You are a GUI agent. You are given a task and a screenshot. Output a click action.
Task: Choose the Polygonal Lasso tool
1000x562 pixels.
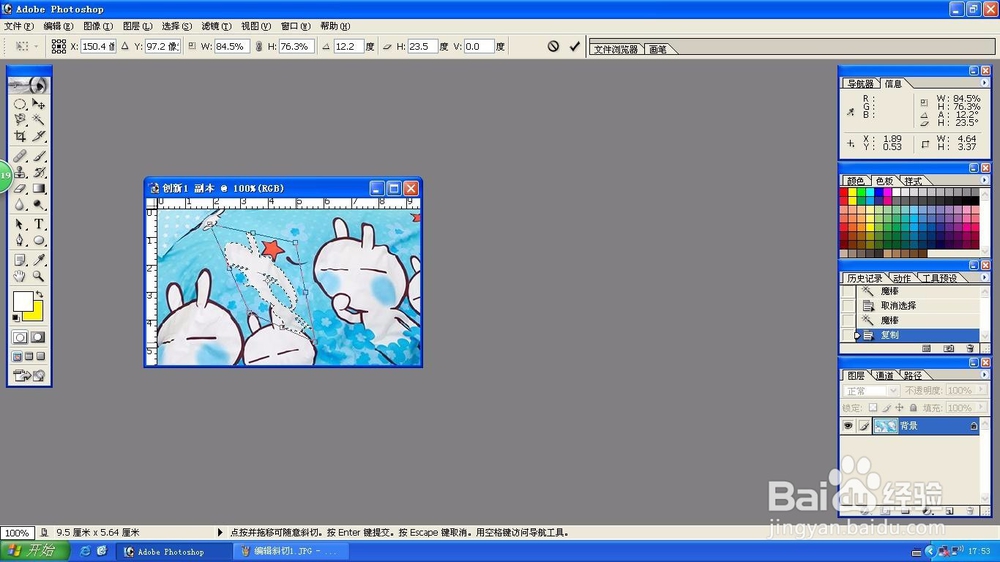20,119
